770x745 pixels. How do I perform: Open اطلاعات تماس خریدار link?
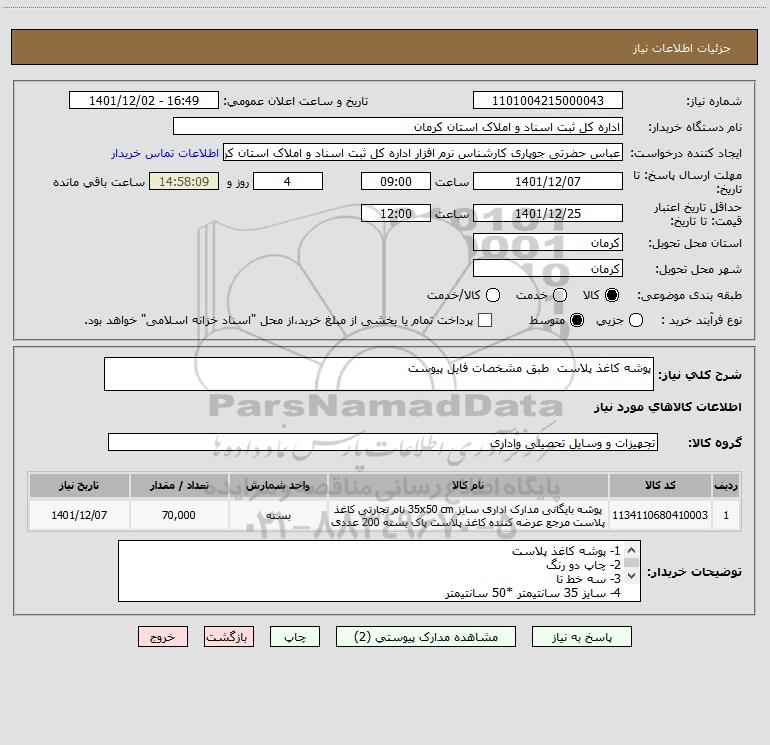pos(165,153)
